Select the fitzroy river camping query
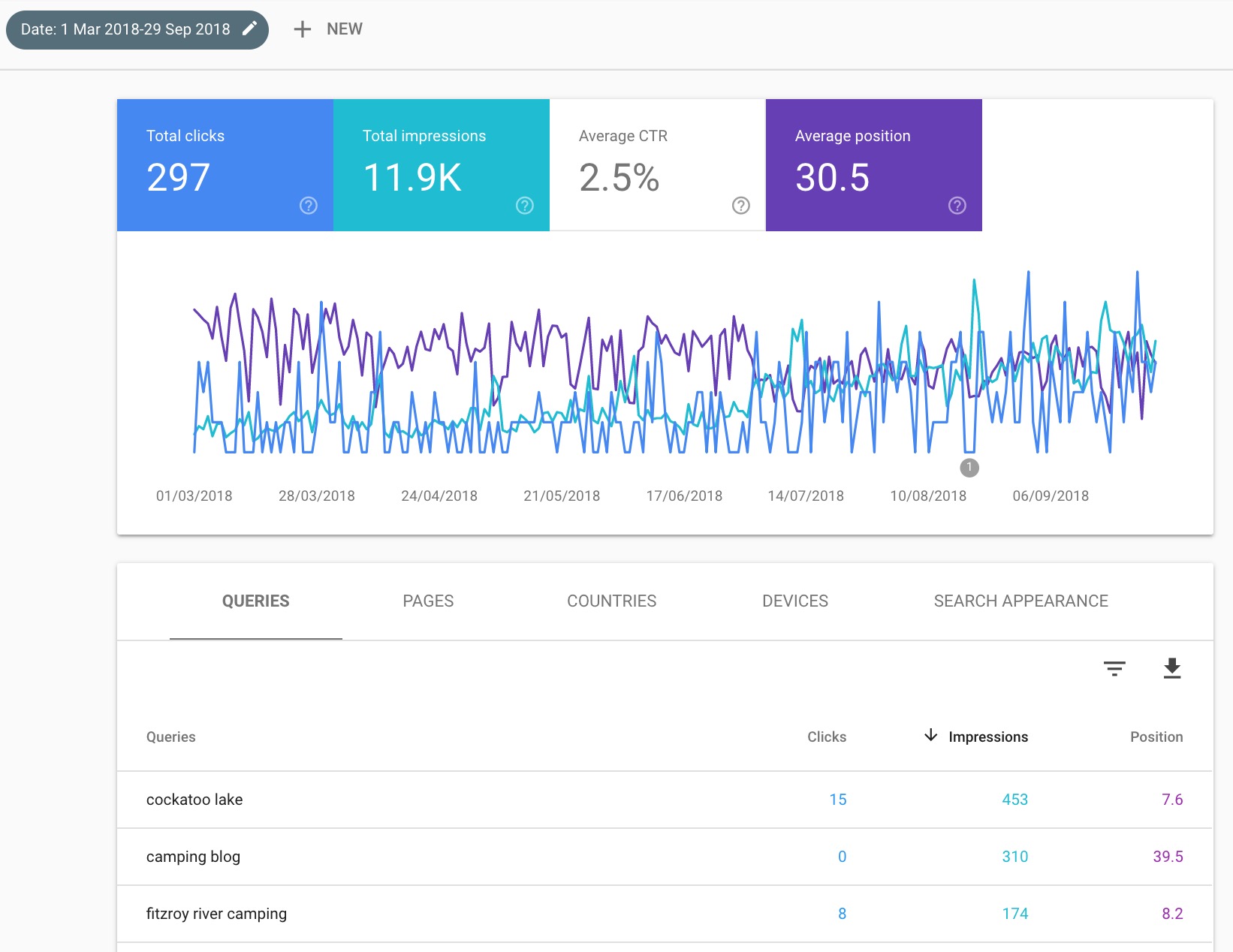 [x=216, y=914]
